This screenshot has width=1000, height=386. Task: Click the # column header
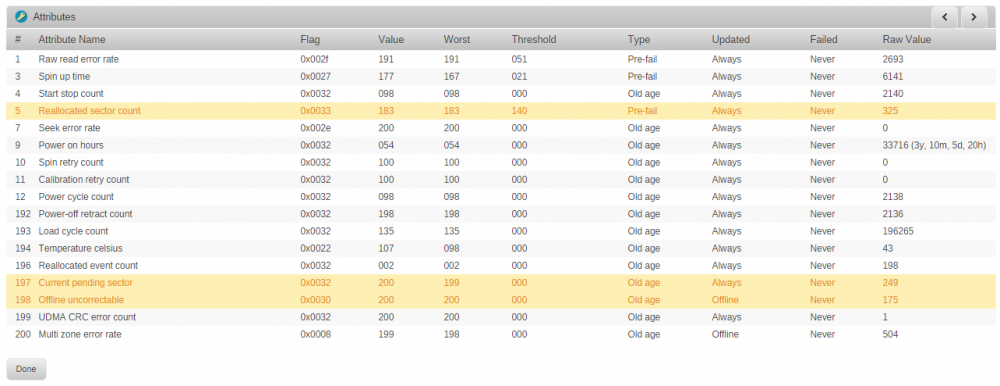tap(18, 40)
